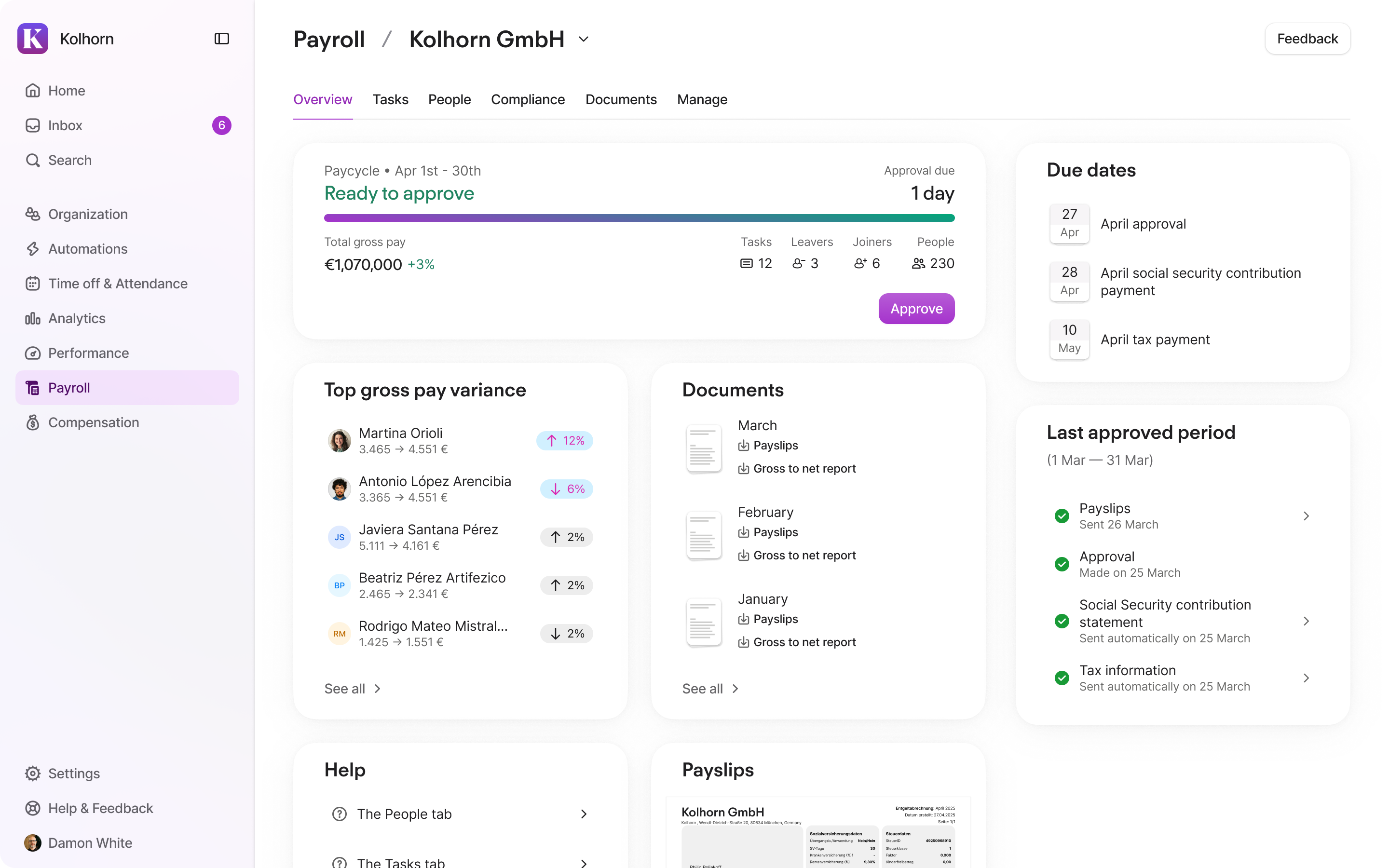1389x868 pixels.
Task: Open Analytics bar chart icon
Action: coord(33,318)
